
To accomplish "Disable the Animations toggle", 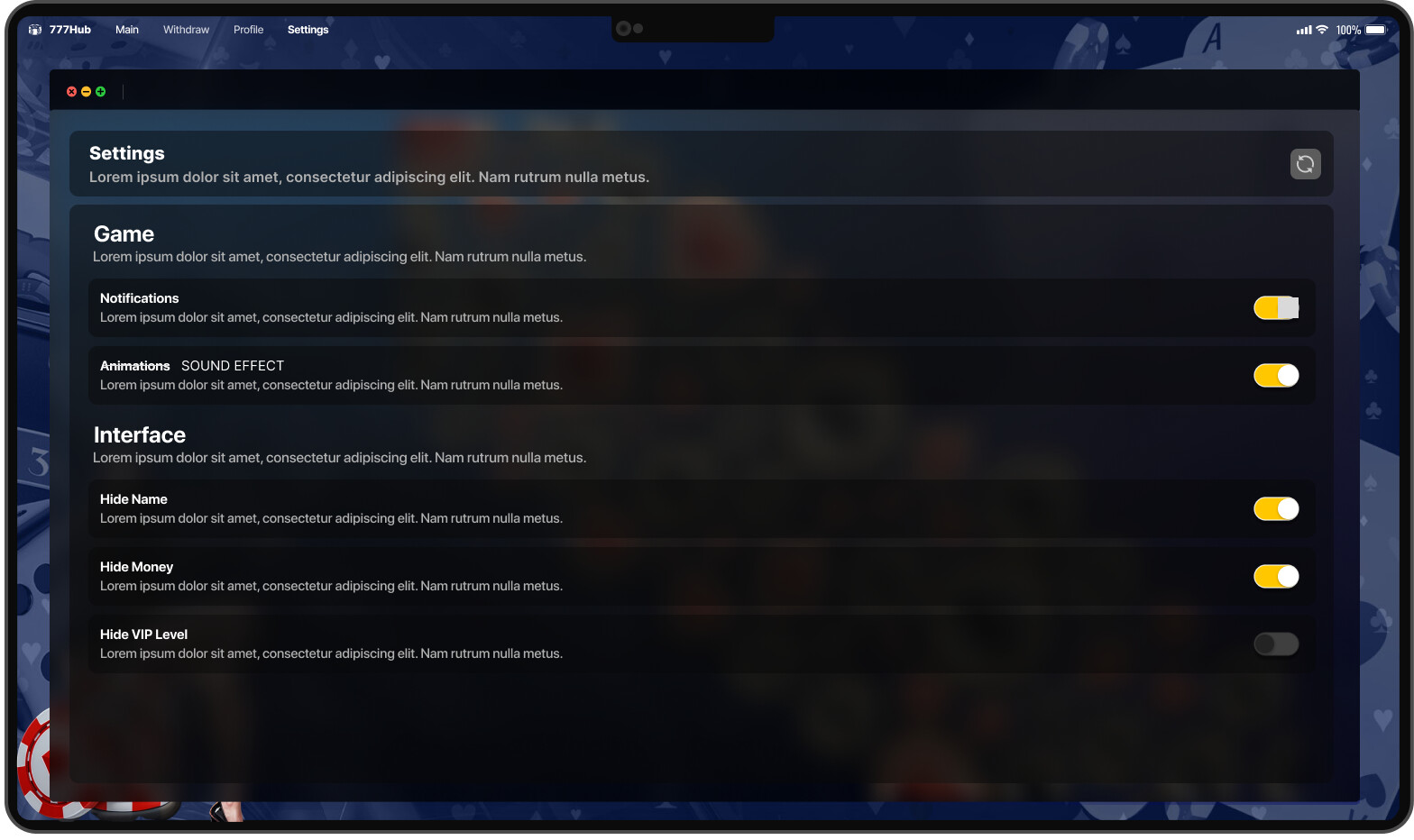I will 1276,376.
